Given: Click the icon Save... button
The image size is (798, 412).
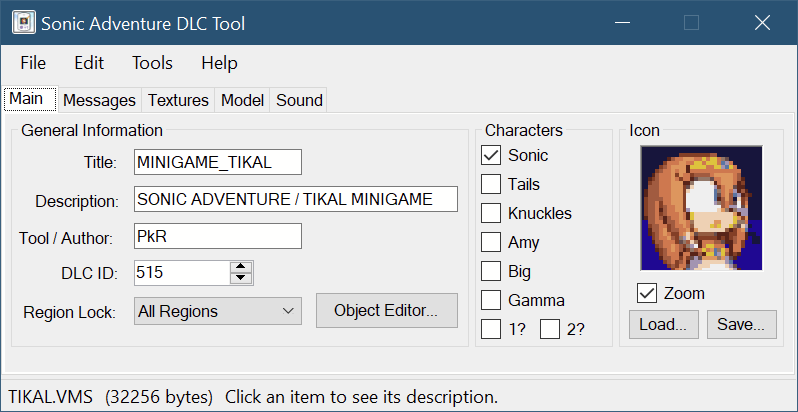Looking at the screenshot, I should click(x=742, y=325).
